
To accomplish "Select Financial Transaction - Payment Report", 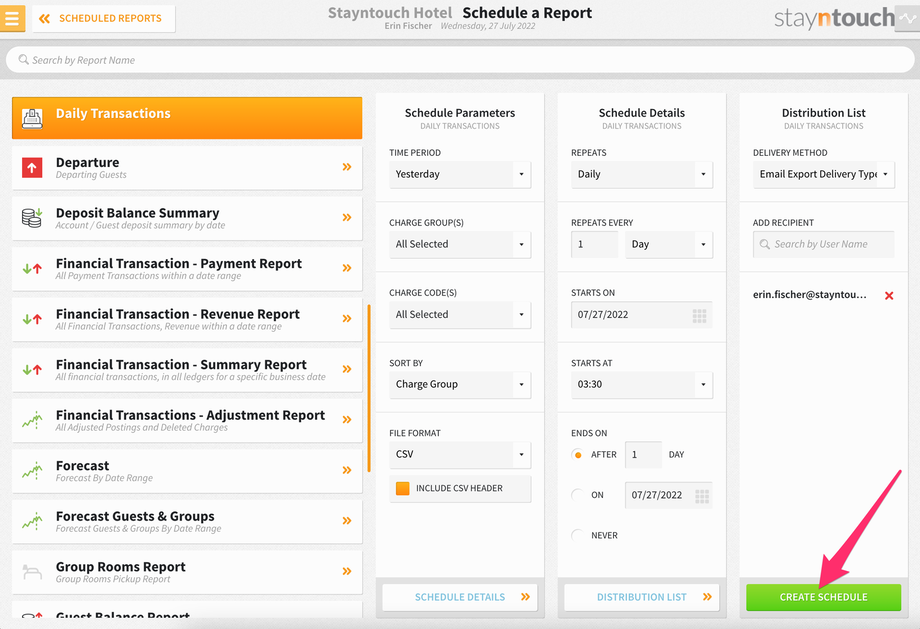I will coord(187,269).
